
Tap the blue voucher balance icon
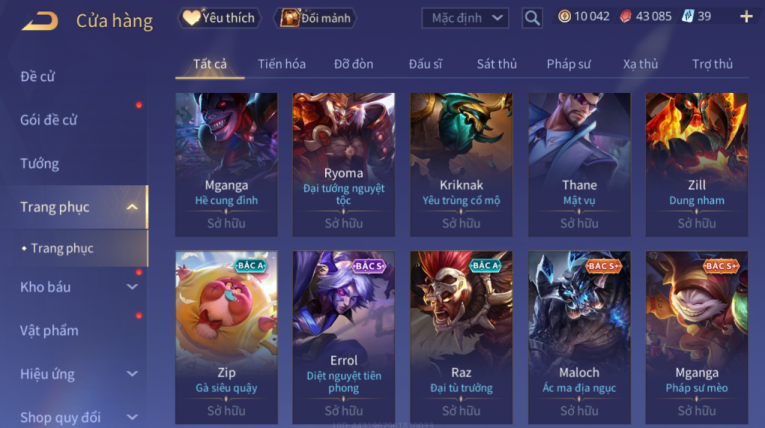point(687,17)
